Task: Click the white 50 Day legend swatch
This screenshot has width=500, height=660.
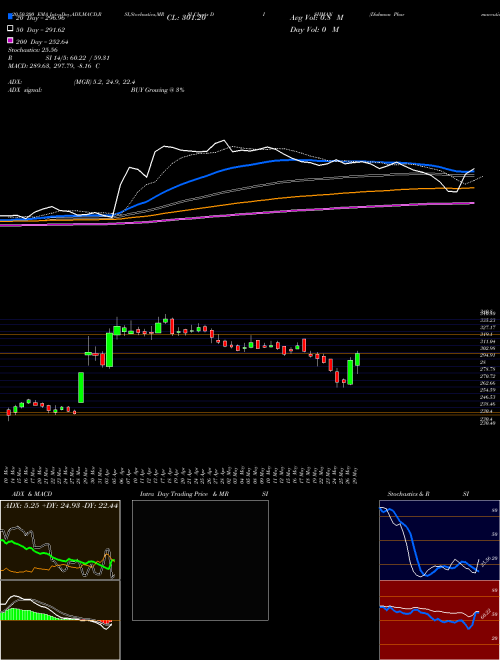Action: click(10, 29)
